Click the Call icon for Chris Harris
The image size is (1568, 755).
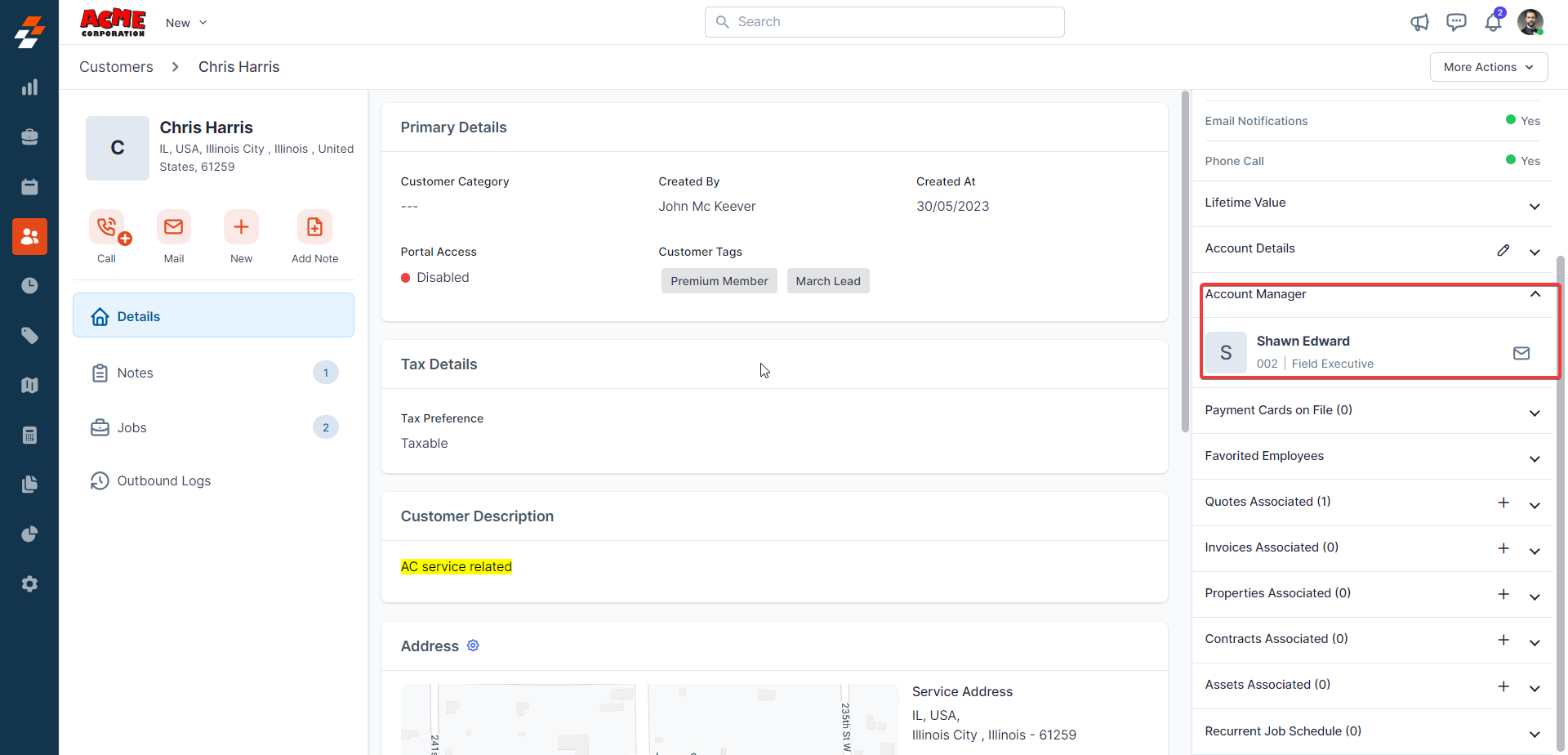pyautogui.click(x=107, y=227)
